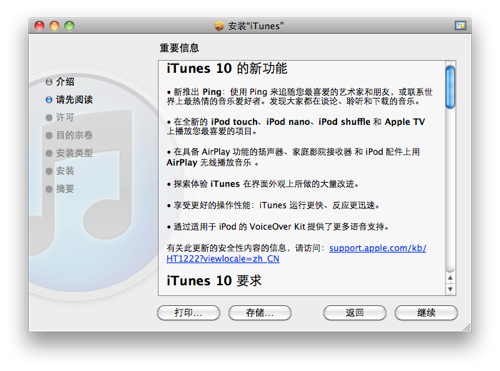This screenshot has height=371, width=500.
Task: Select the 许可 step in sidebar
Action: [60, 117]
